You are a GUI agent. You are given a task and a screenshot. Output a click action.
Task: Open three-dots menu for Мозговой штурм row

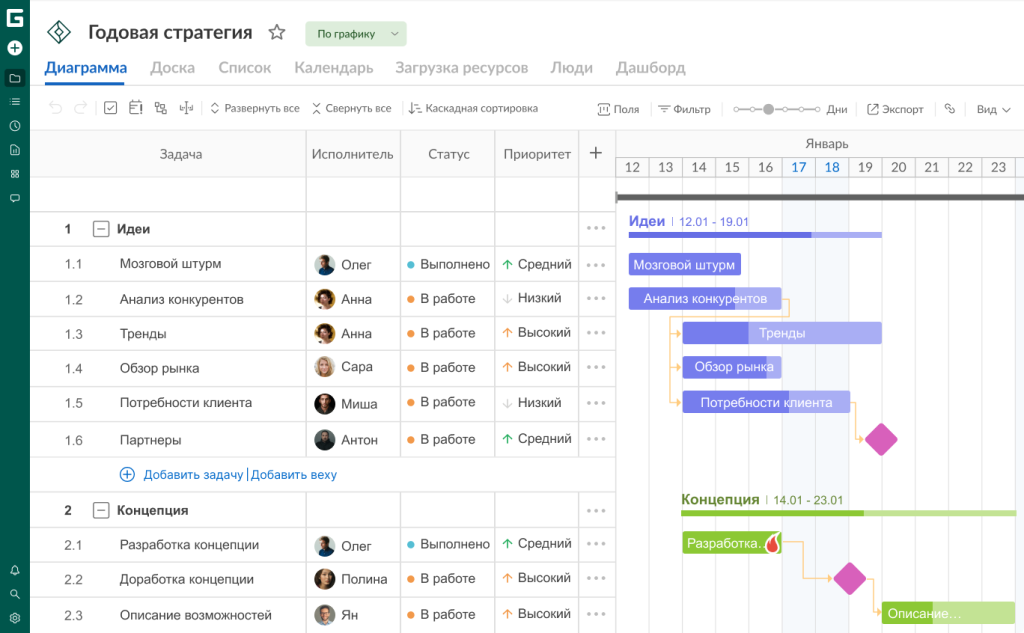596,265
